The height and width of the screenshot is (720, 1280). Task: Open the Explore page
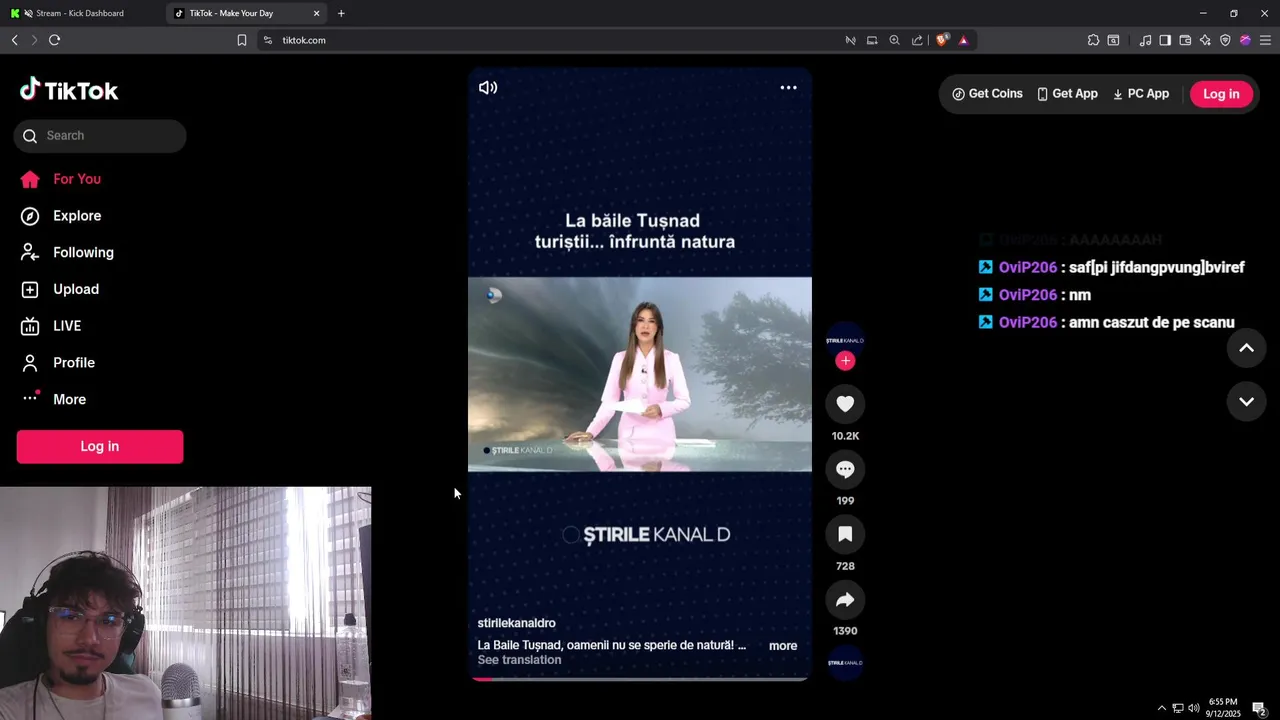coord(62,216)
